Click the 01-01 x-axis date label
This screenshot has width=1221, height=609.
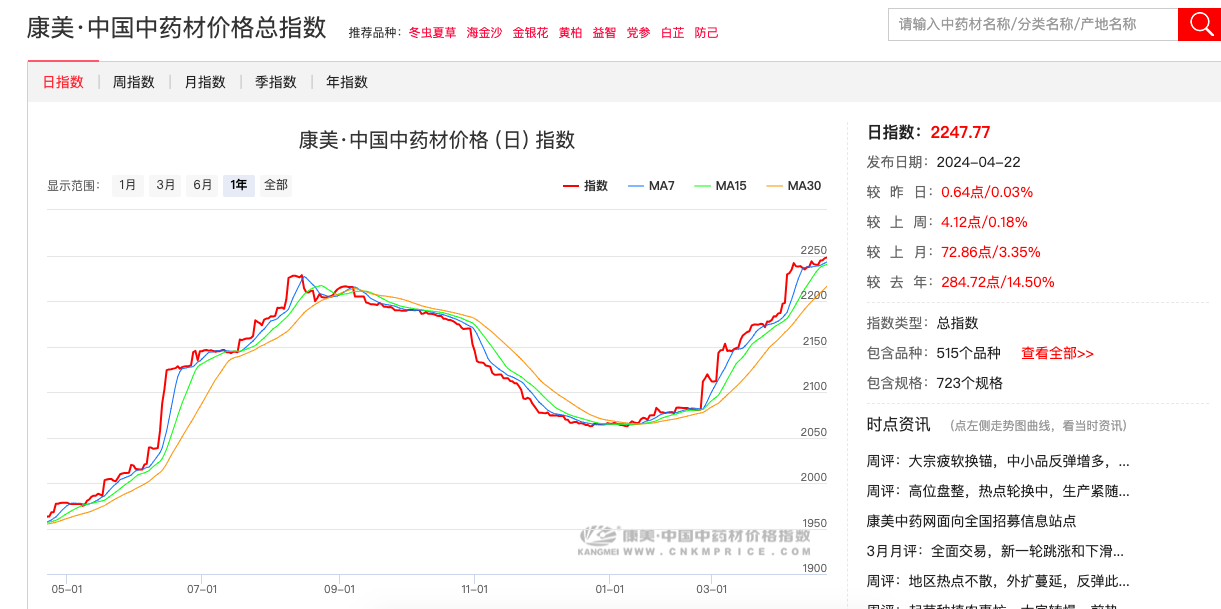[609, 589]
